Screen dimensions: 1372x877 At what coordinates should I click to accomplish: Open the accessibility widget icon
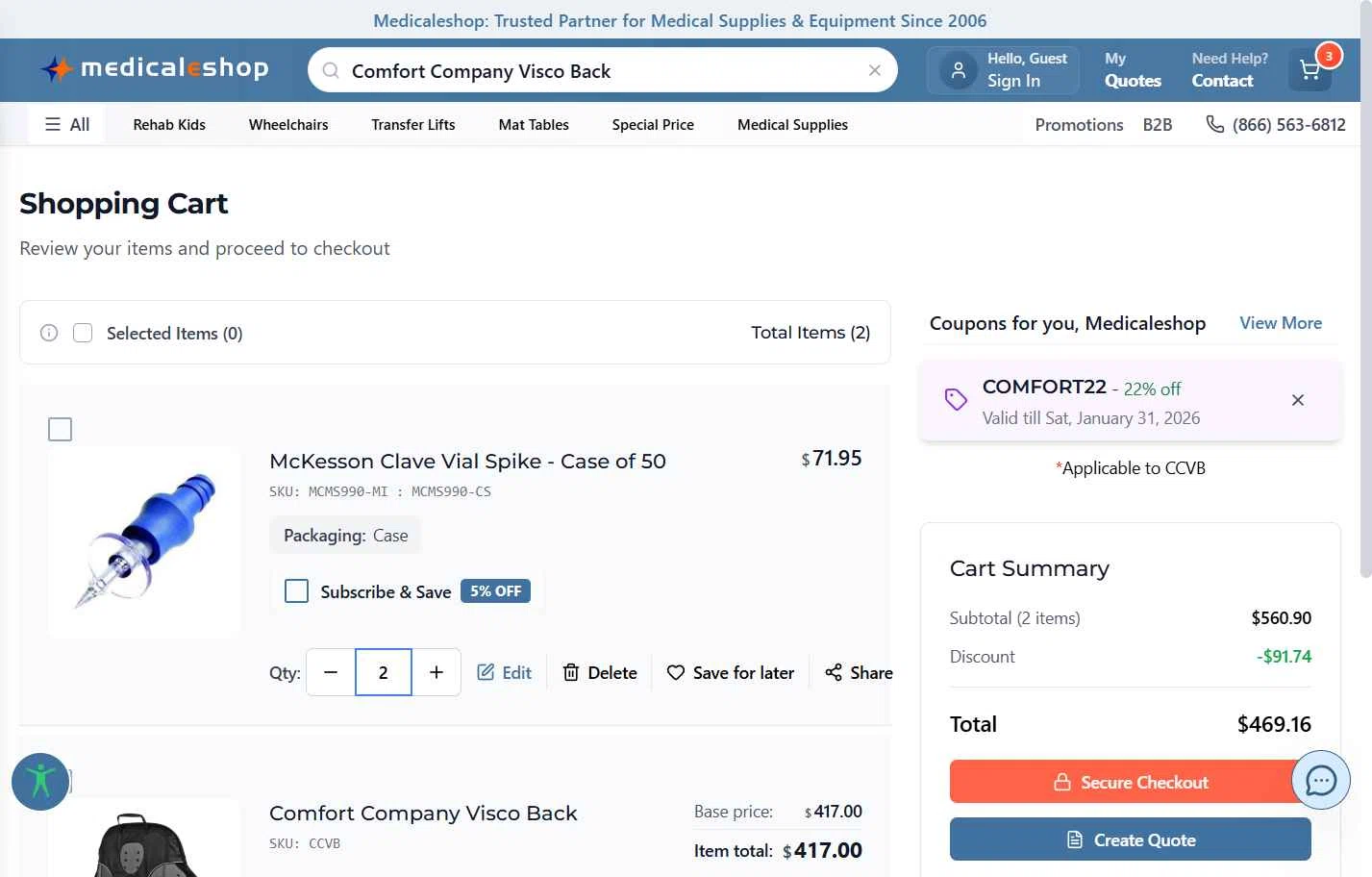[x=40, y=781]
